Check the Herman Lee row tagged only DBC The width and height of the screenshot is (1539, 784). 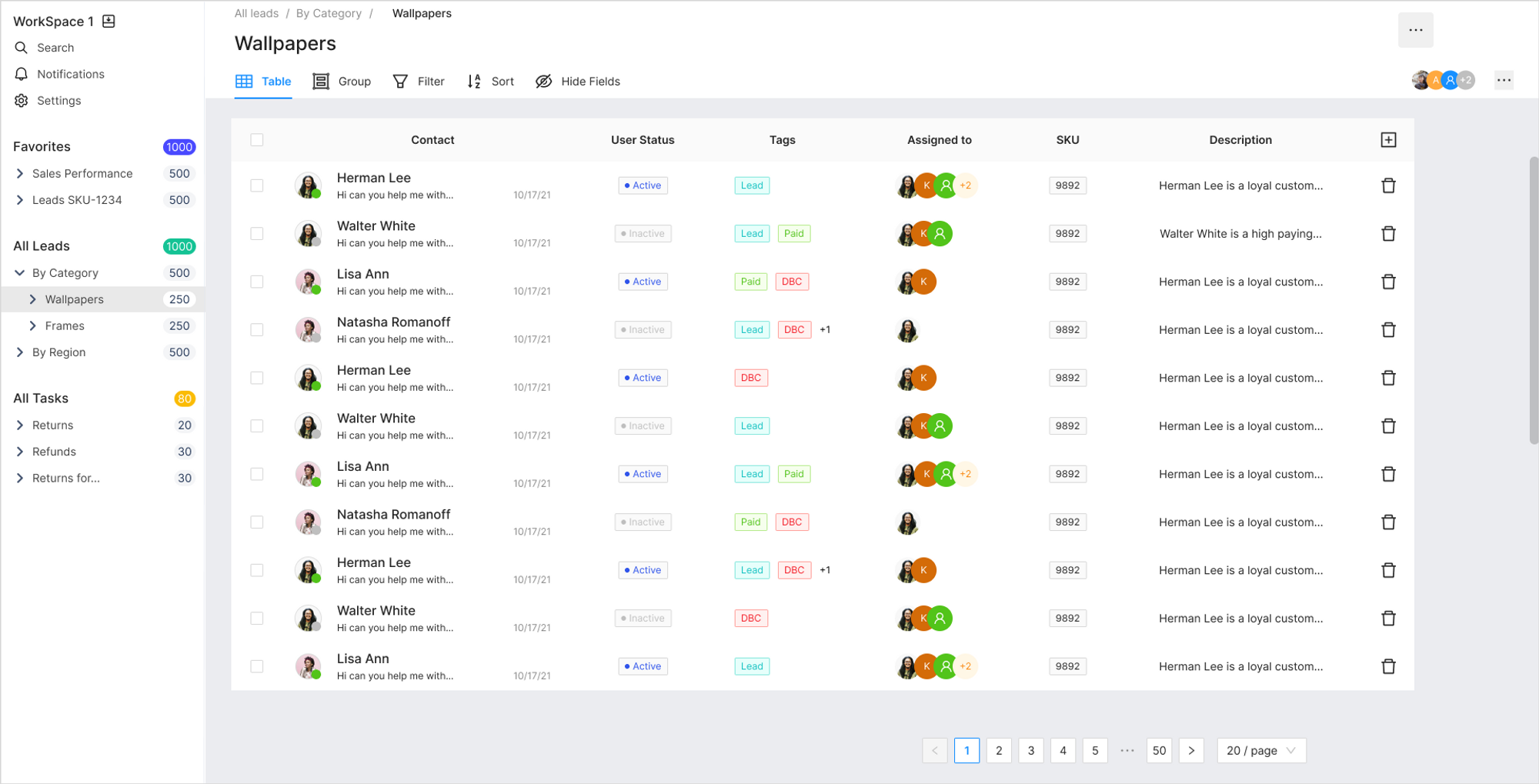tap(257, 378)
